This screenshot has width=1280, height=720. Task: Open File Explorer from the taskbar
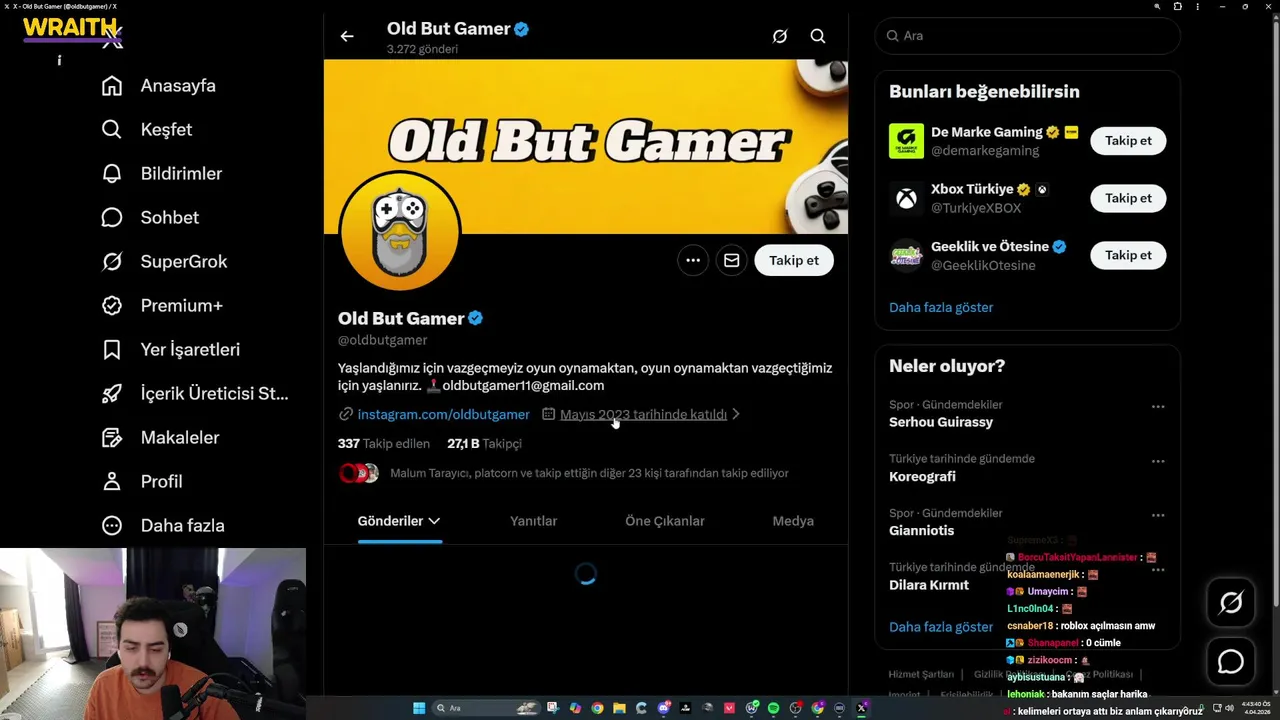tap(619, 708)
